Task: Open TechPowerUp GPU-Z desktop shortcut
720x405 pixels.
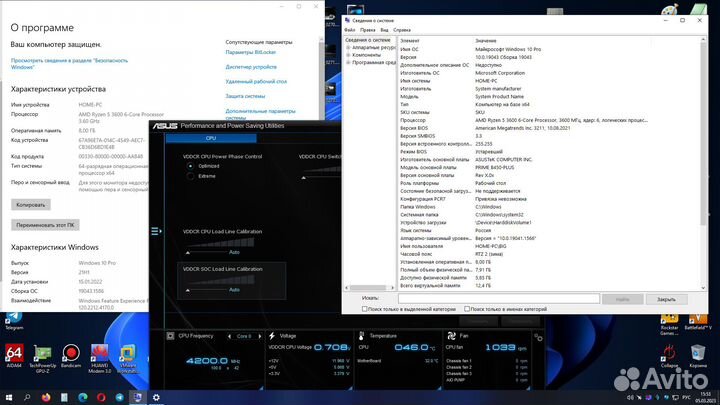Action: click(43, 358)
